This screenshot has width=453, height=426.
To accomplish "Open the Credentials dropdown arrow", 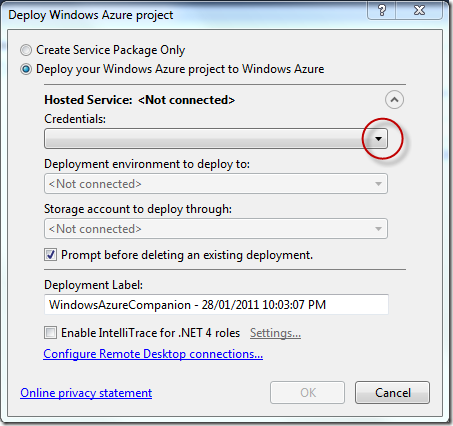I will pyautogui.click(x=378, y=138).
